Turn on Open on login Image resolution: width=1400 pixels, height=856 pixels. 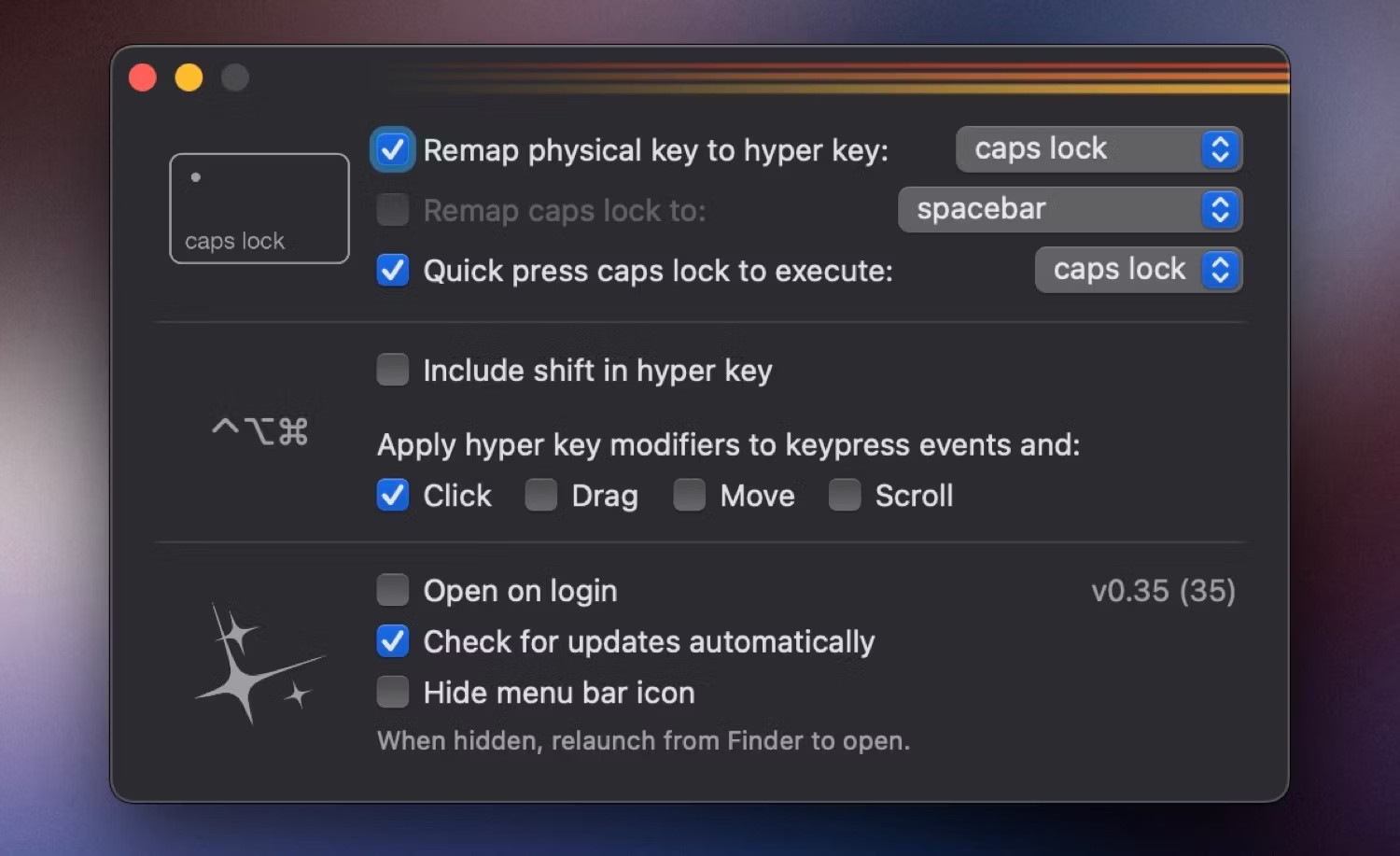click(x=392, y=590)
